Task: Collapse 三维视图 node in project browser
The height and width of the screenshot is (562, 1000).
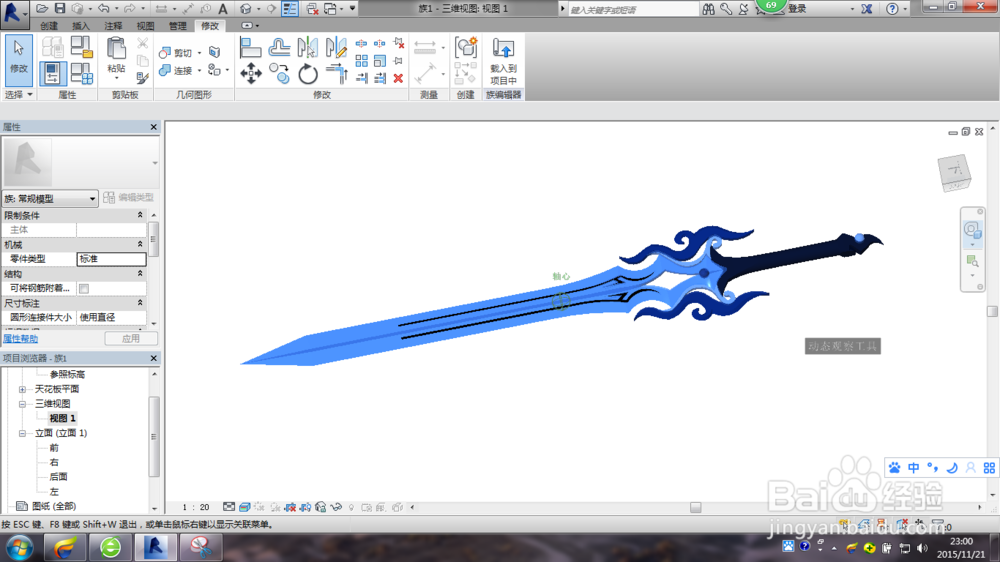Action: tap(22, 404)
